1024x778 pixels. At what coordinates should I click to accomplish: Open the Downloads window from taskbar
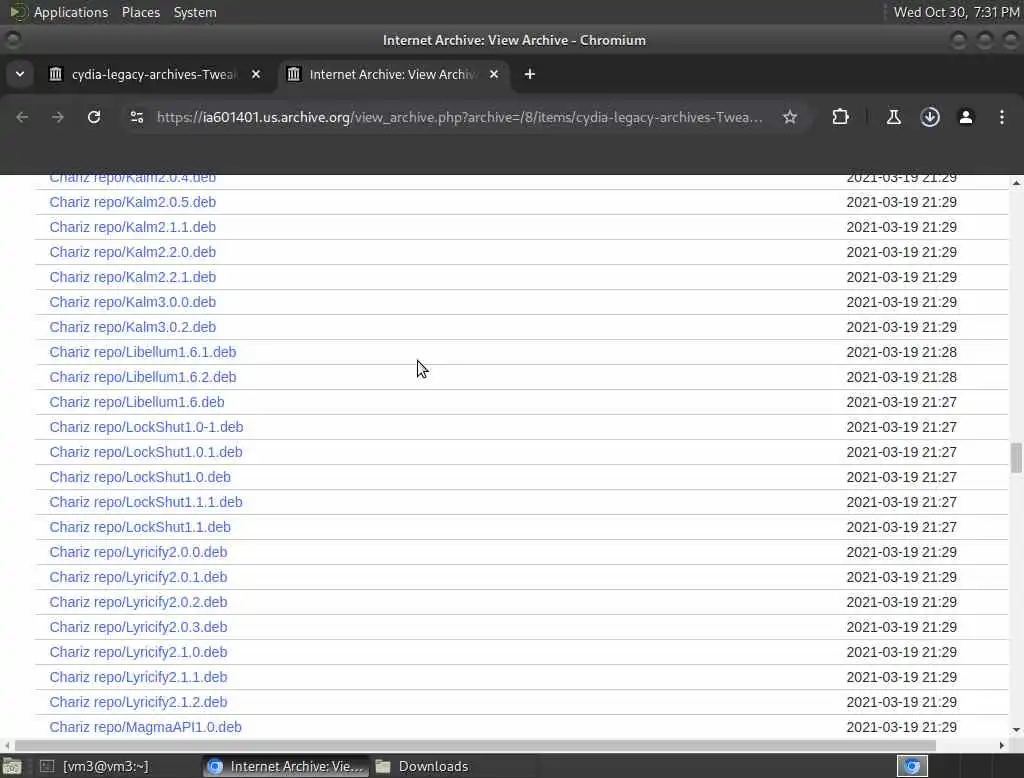tap(423, 766)
